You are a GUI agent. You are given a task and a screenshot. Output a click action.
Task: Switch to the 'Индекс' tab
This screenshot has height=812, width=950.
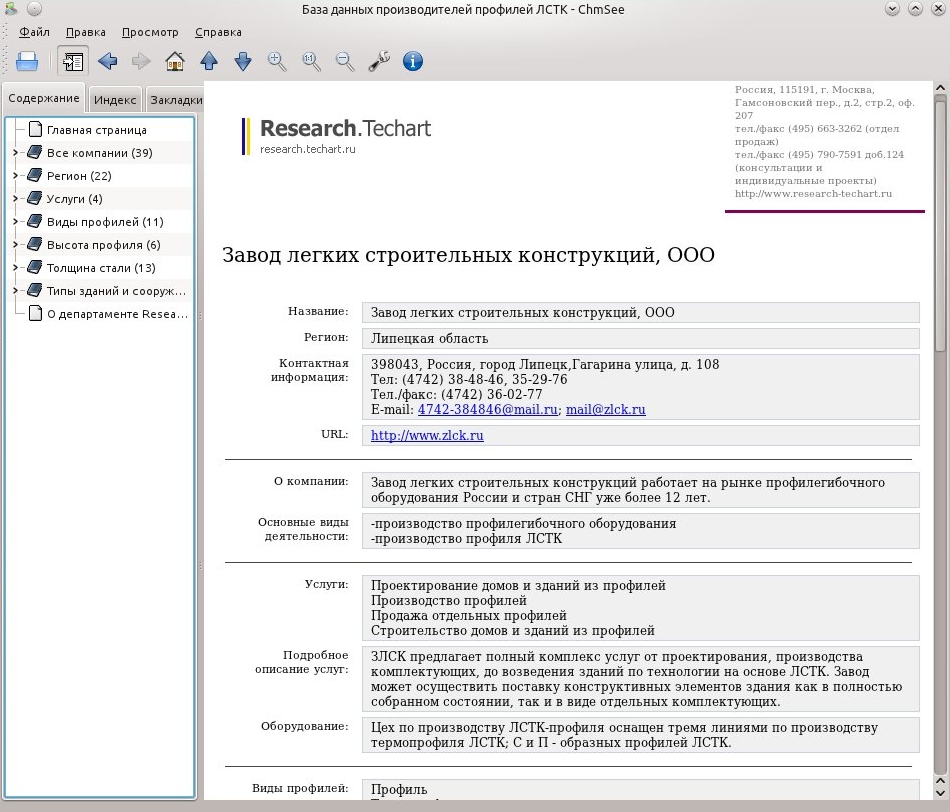pyautogui.click(x=115, y=99)
